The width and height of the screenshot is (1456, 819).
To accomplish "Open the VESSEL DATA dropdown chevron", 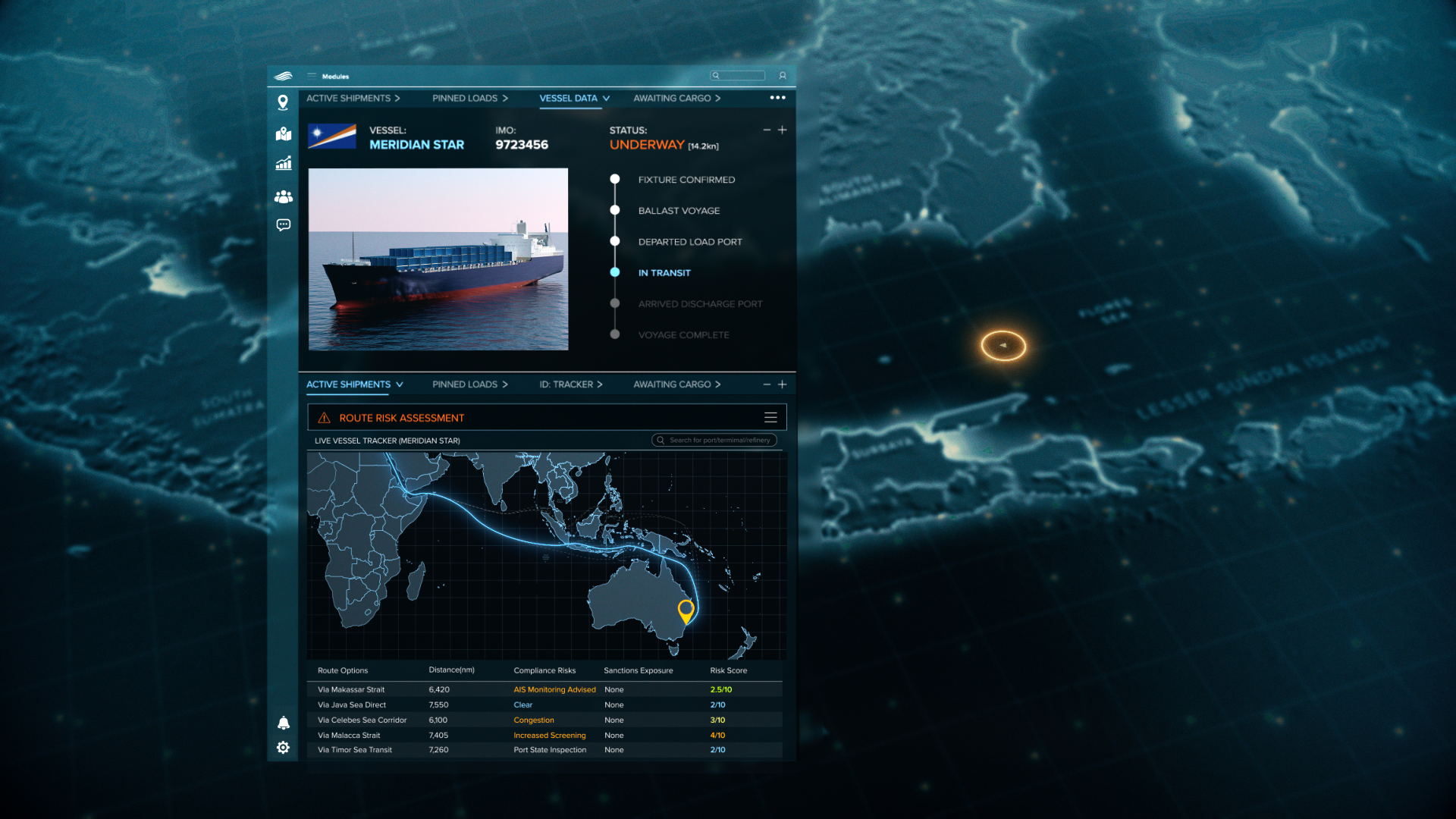I will click(606, 99).
